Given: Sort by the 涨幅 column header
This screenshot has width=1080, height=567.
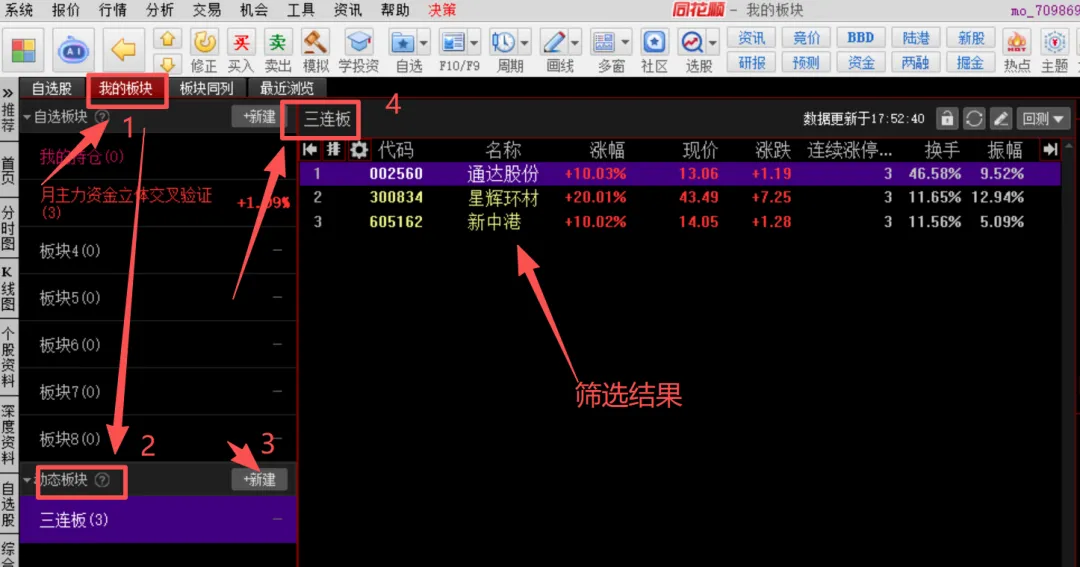Looking at the screenshot, I should click(606, 150).
